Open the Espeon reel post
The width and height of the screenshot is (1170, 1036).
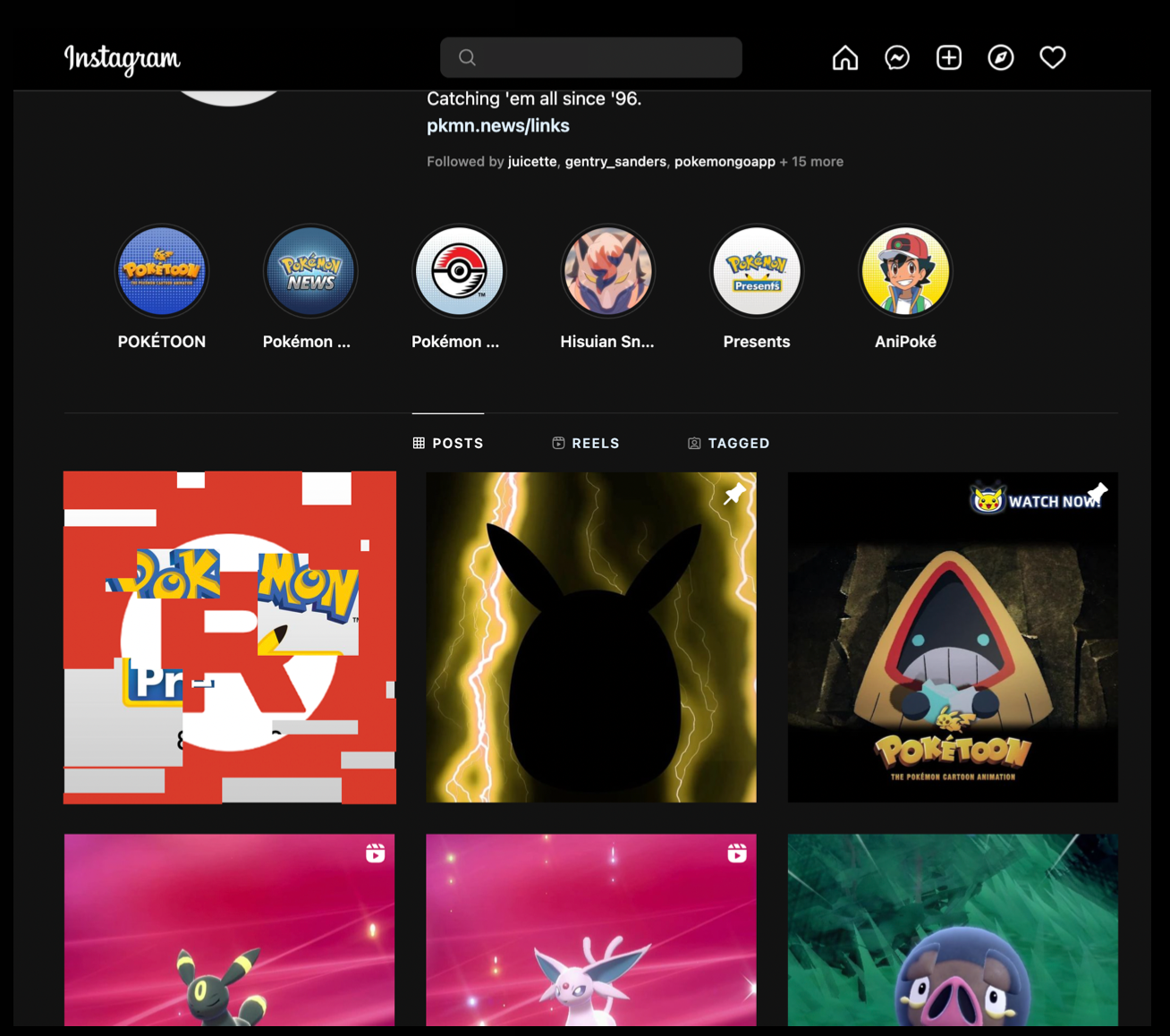point(591,930)
